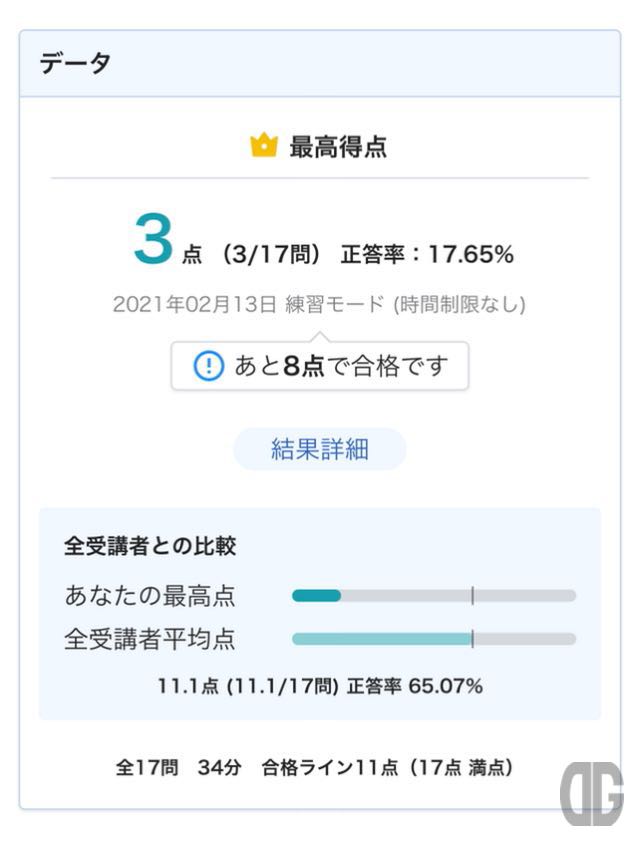This screenshot has width=640, height=842.
Task: Click the あと8点で合格です notice bubble
Action: [319, 366]
